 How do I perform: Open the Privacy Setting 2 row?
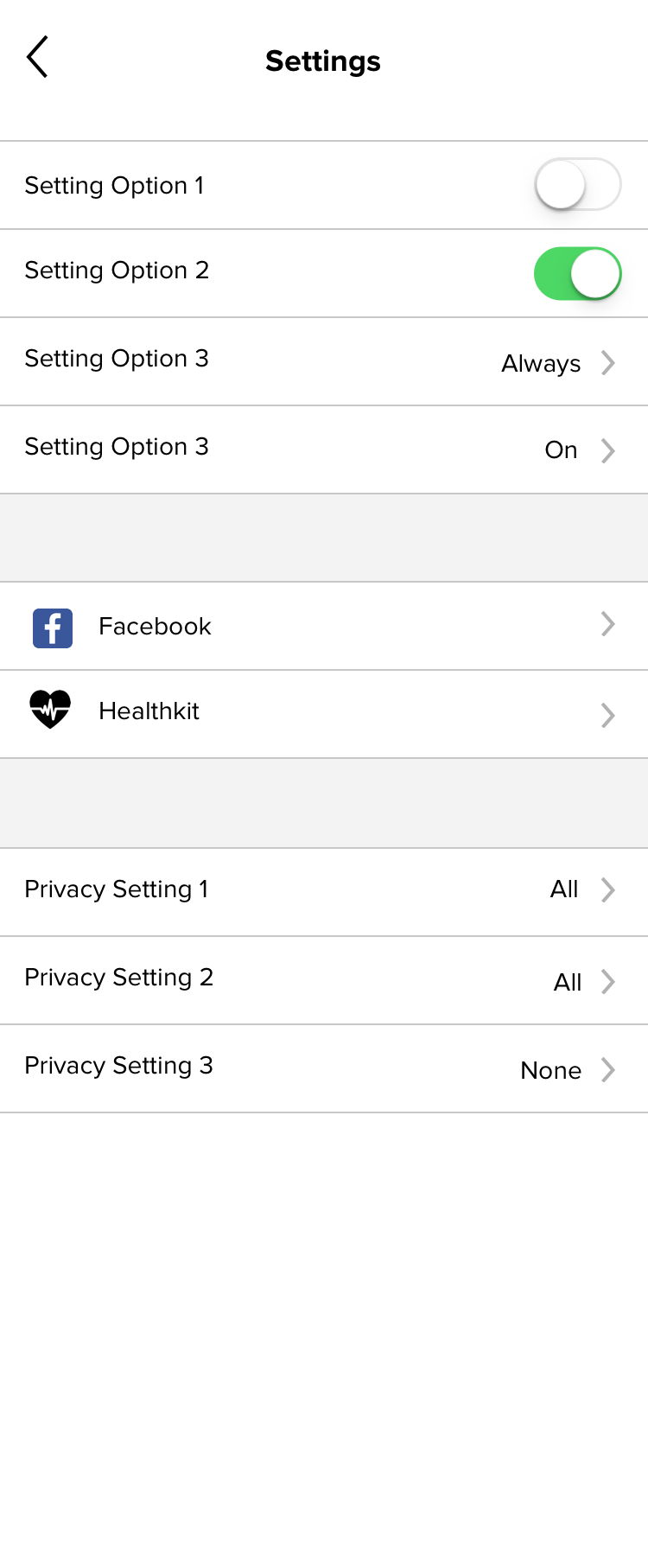pos(324,981)
